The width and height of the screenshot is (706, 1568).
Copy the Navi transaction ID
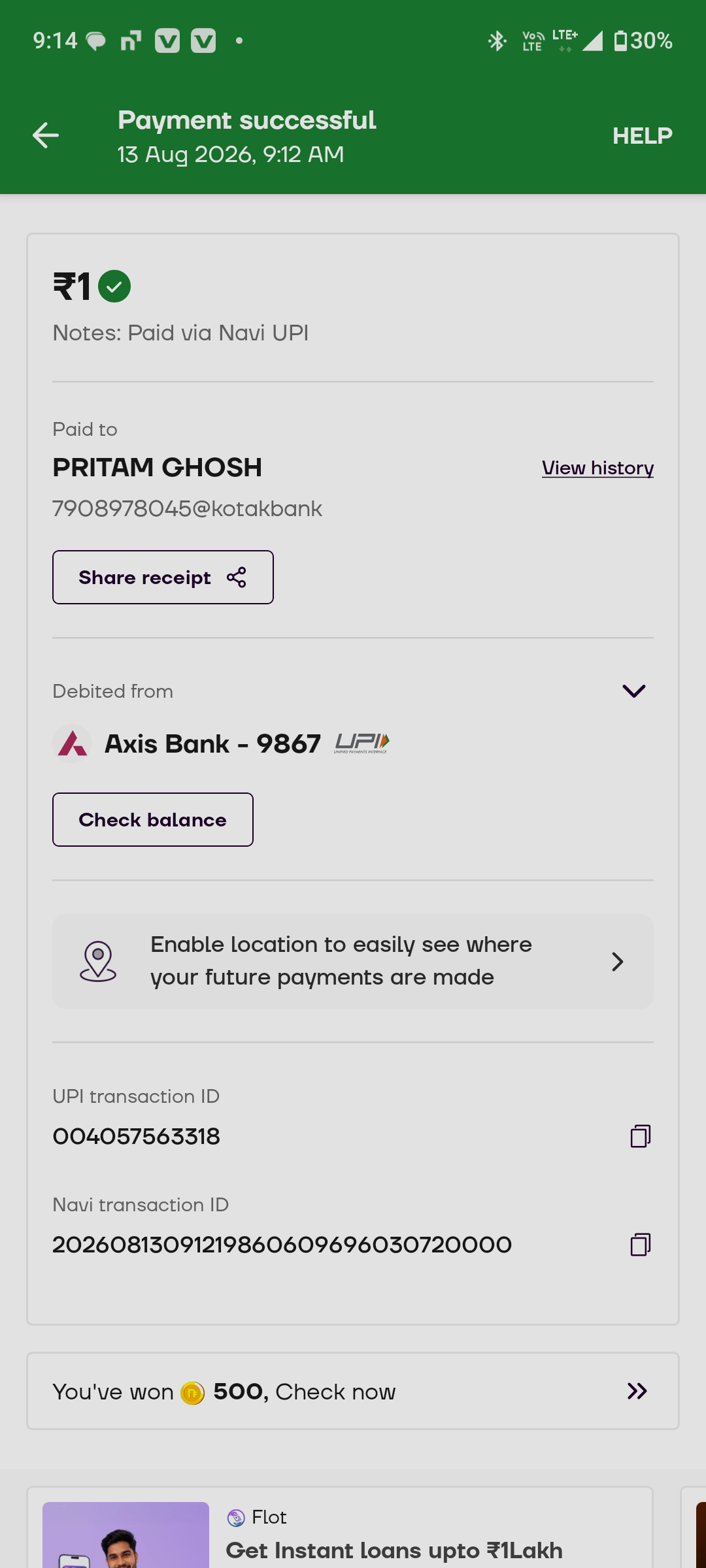[641, 1245]
